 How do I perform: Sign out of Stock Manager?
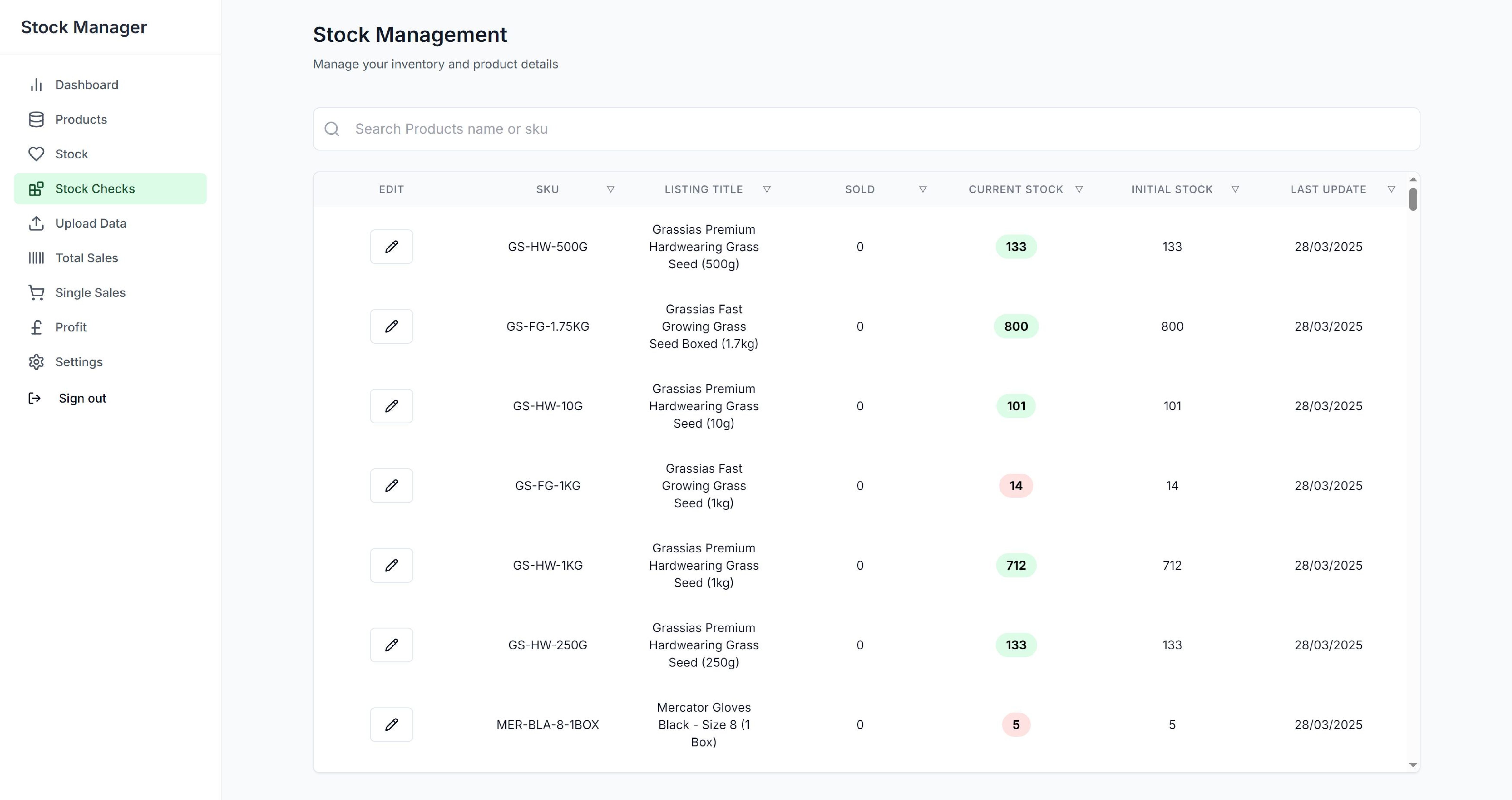point(82,398)
